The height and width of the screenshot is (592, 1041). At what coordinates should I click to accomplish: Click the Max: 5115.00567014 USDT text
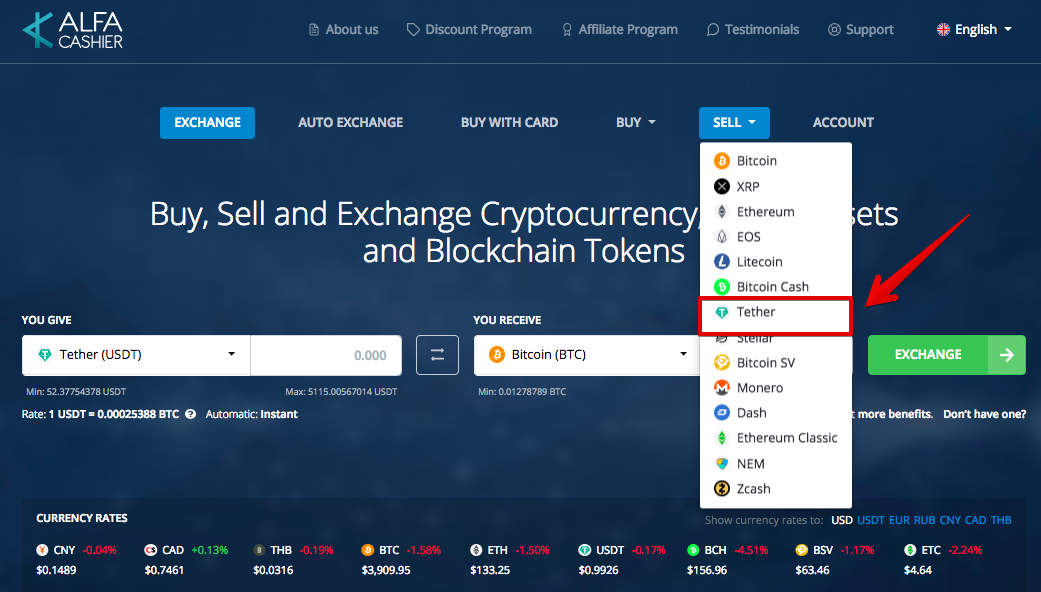pos(341,392)
